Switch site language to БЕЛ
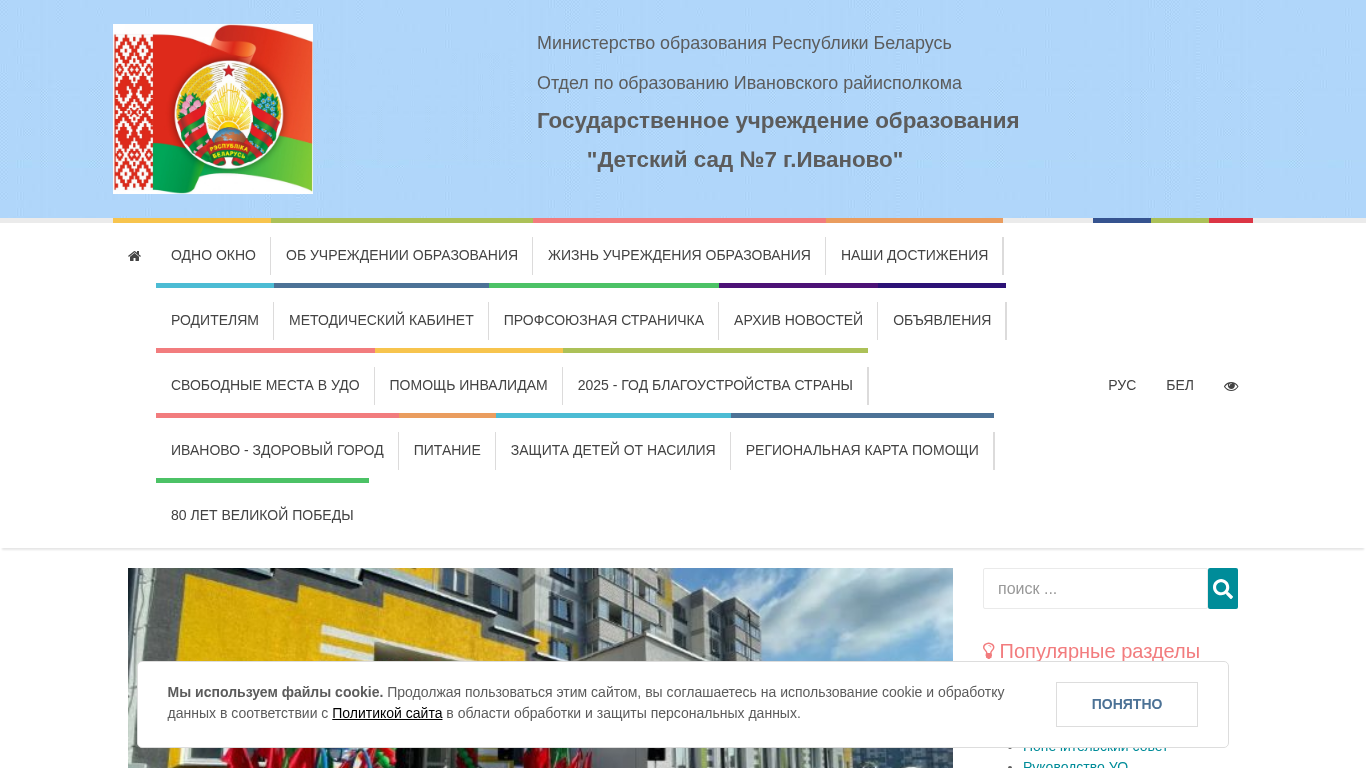 (x=1180, y=385)
